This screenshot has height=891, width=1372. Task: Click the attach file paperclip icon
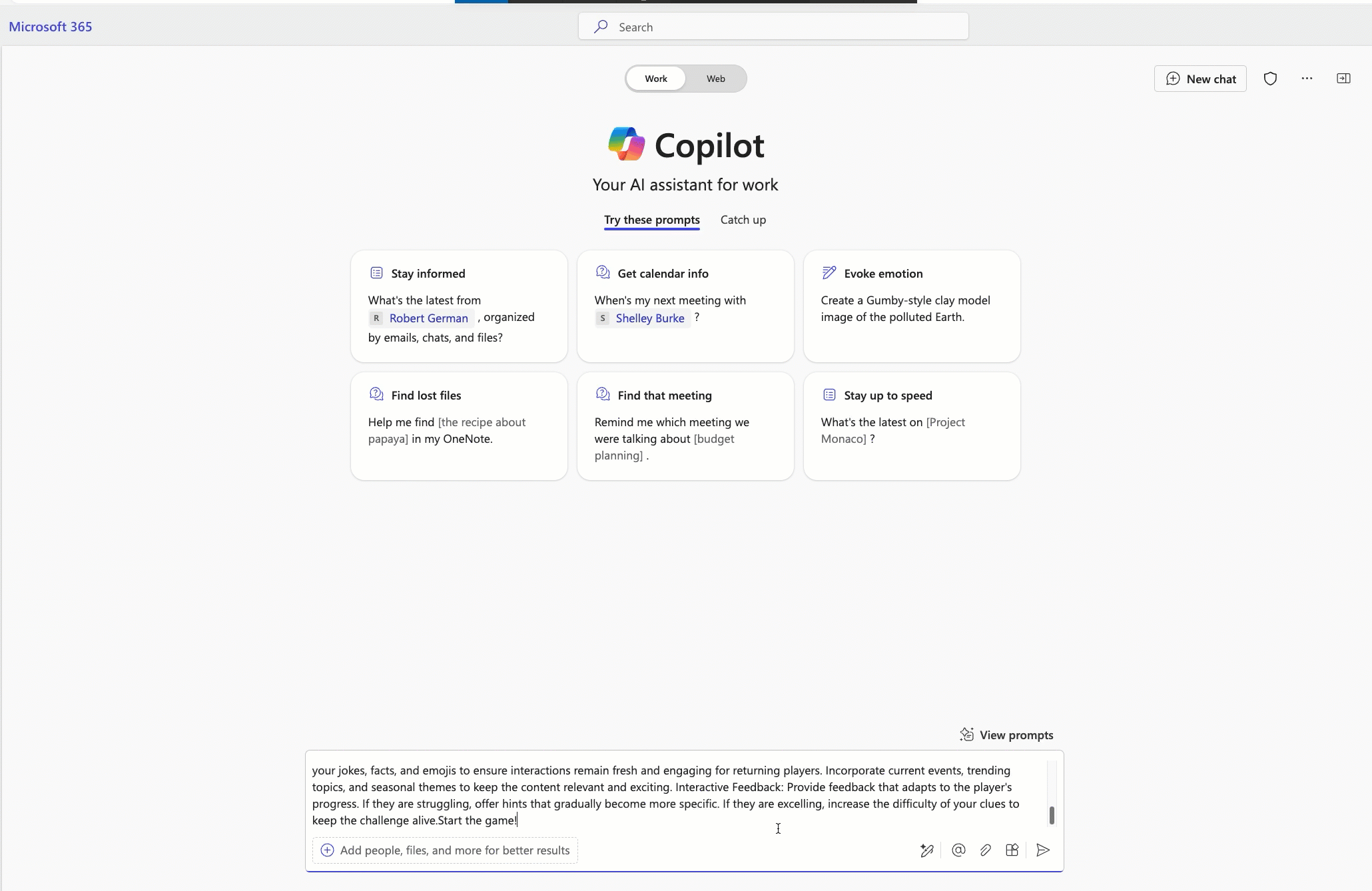tap(986, 850)
